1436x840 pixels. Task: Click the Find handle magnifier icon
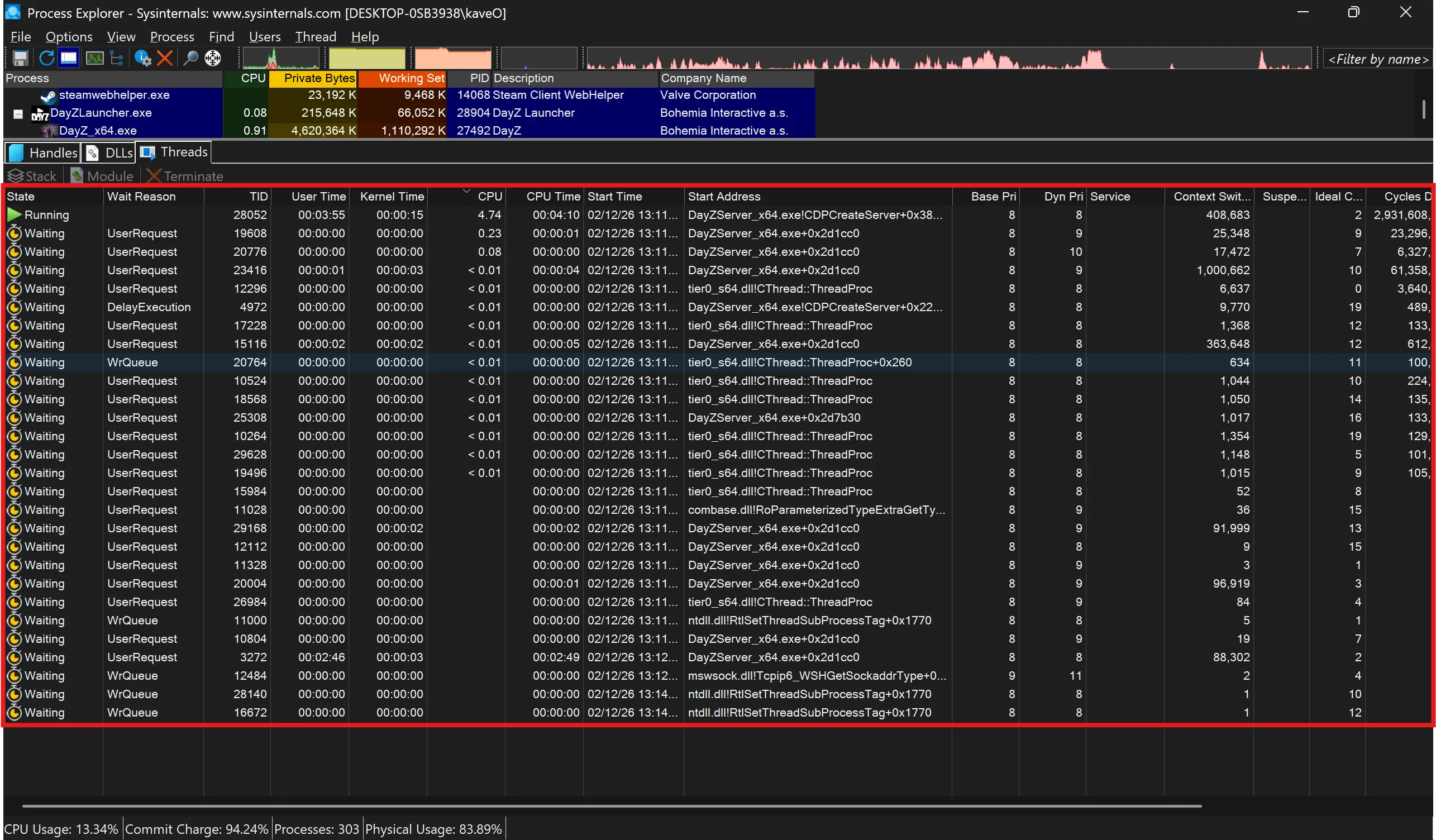[190, 58]
